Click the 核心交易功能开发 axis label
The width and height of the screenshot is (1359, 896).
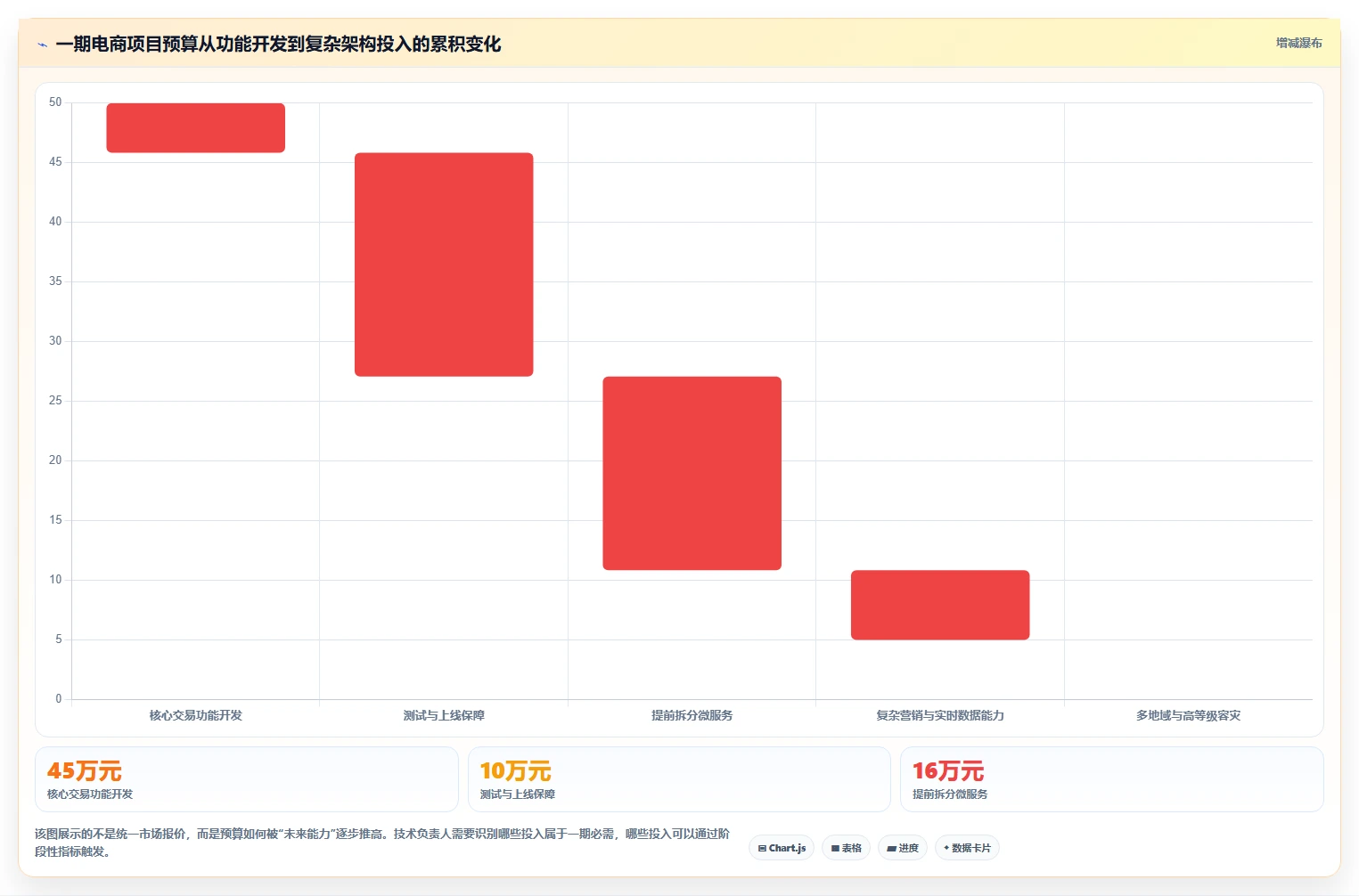(x=196, y=715)
